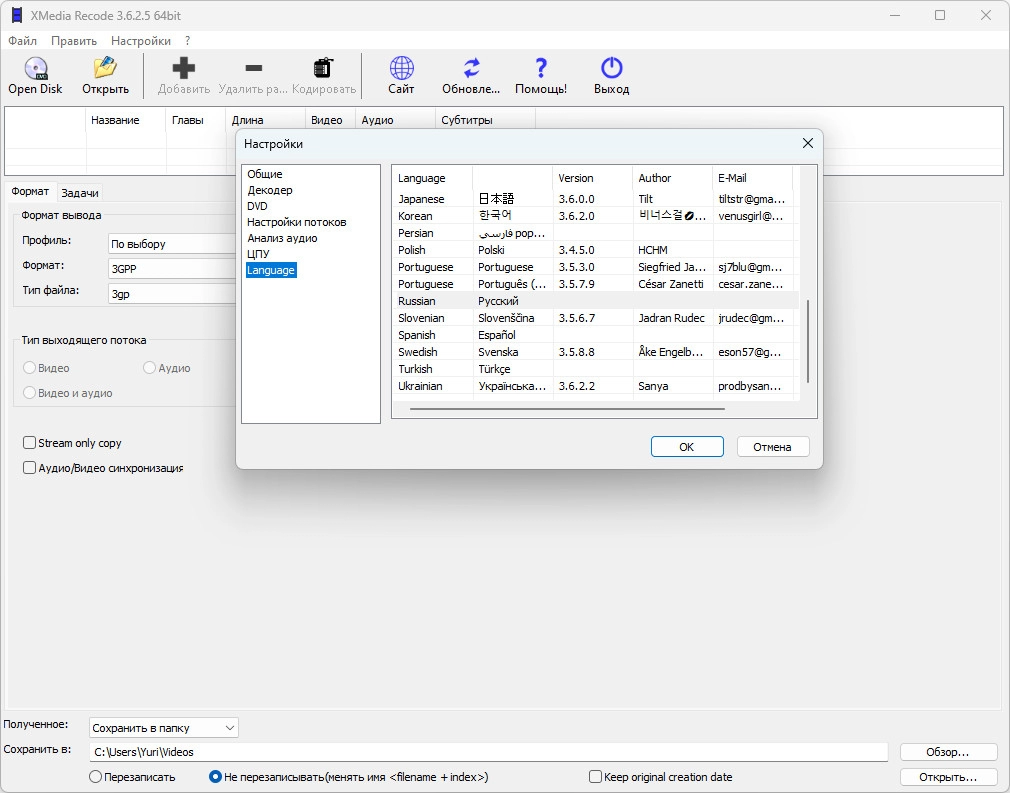Open the Настройки menu
Screen dimensions: 1010x793
coord(140,41)
